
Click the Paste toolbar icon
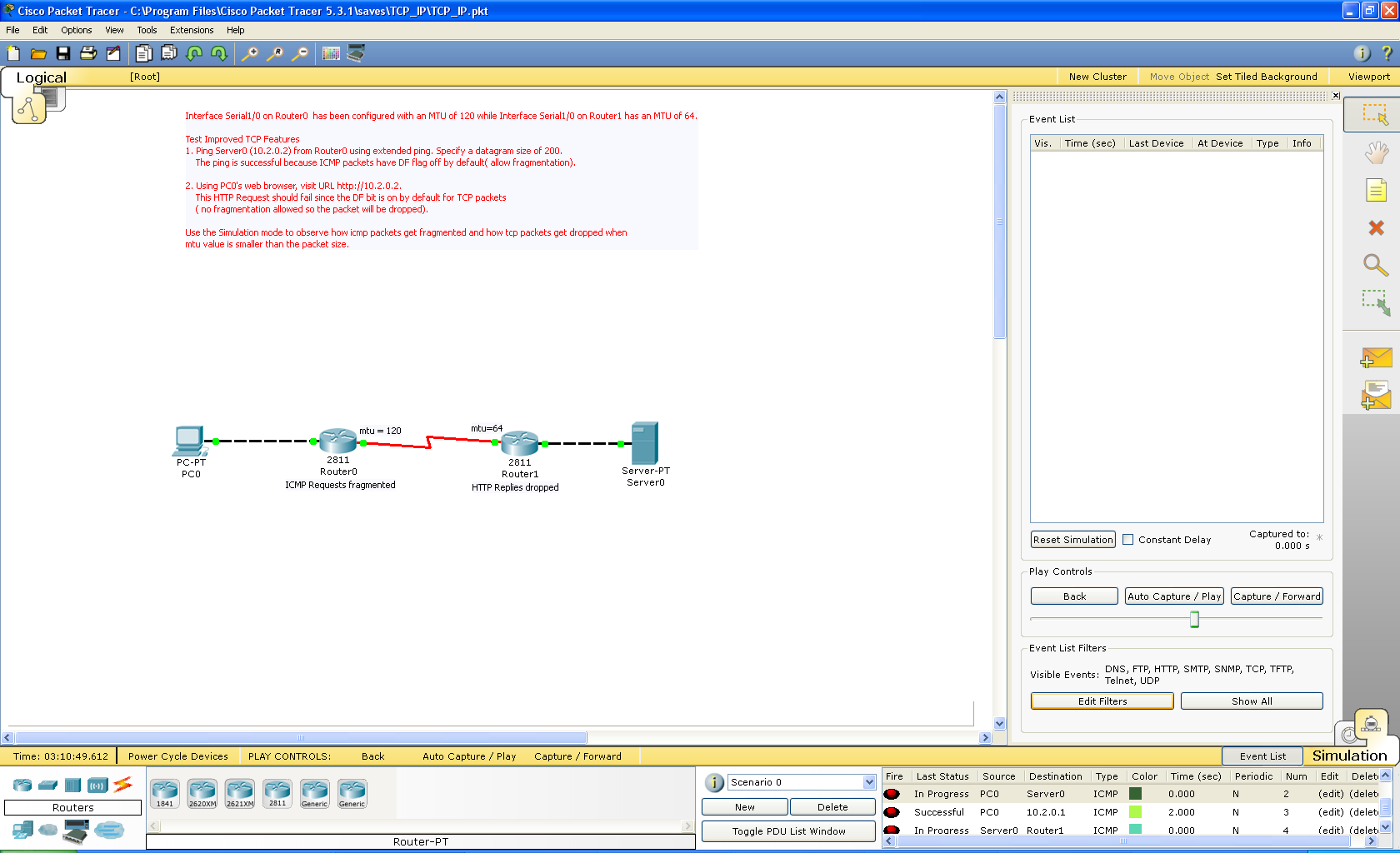click(168, 53)
